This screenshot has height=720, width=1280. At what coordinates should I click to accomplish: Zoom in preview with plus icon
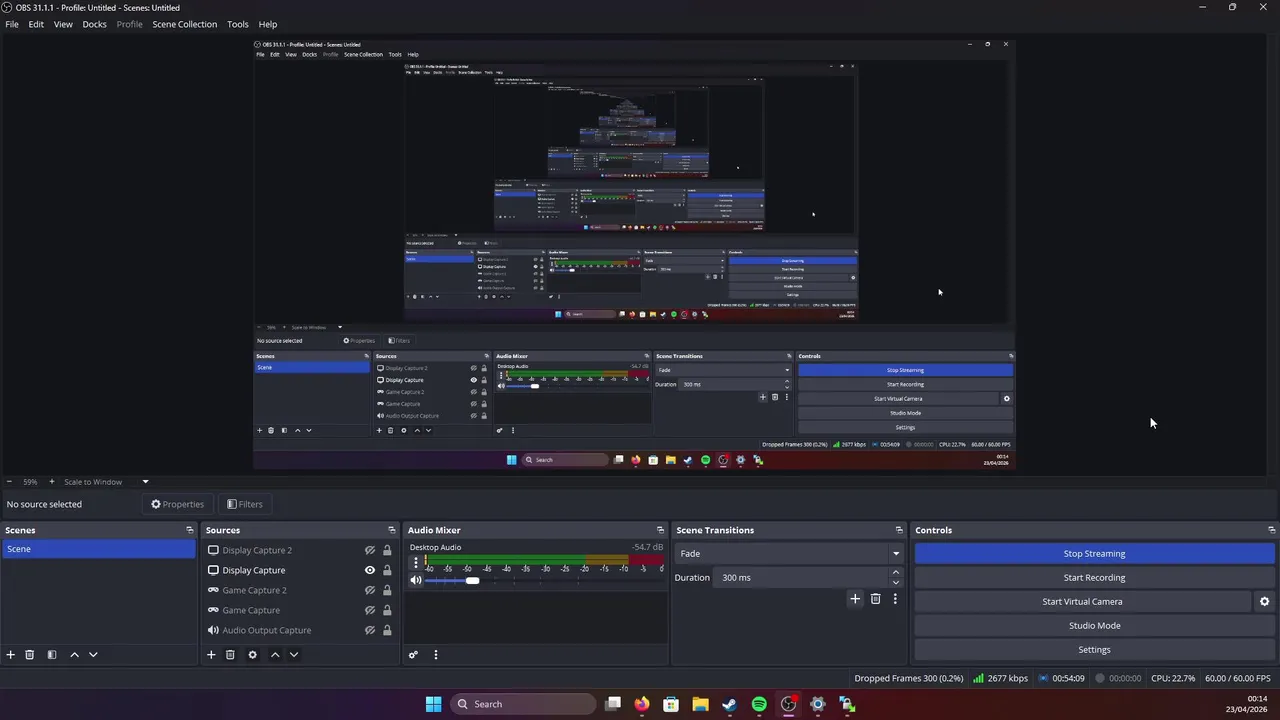click(x=51, y=481)
